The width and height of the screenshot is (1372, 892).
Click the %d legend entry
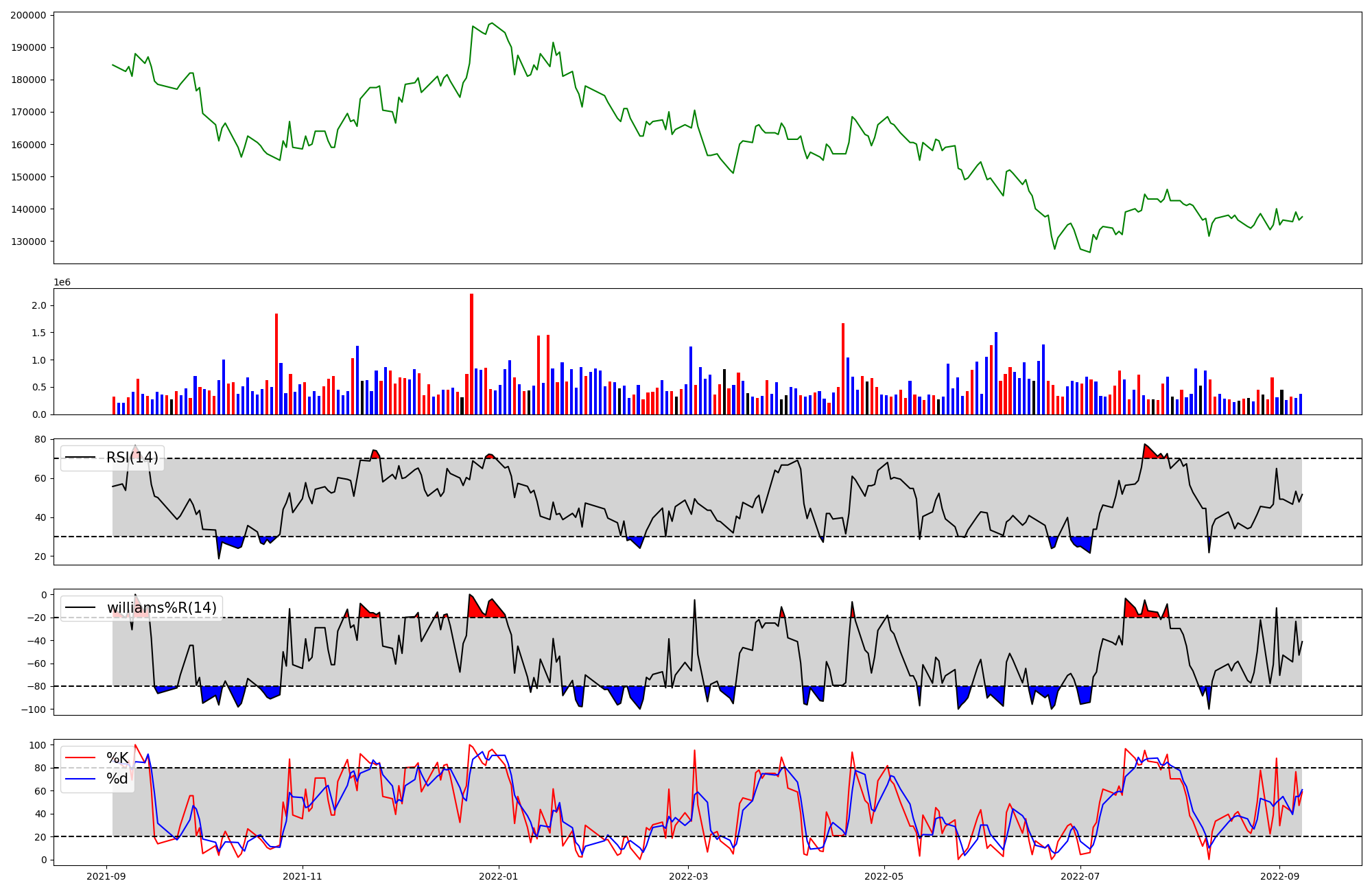pos(117,778)
